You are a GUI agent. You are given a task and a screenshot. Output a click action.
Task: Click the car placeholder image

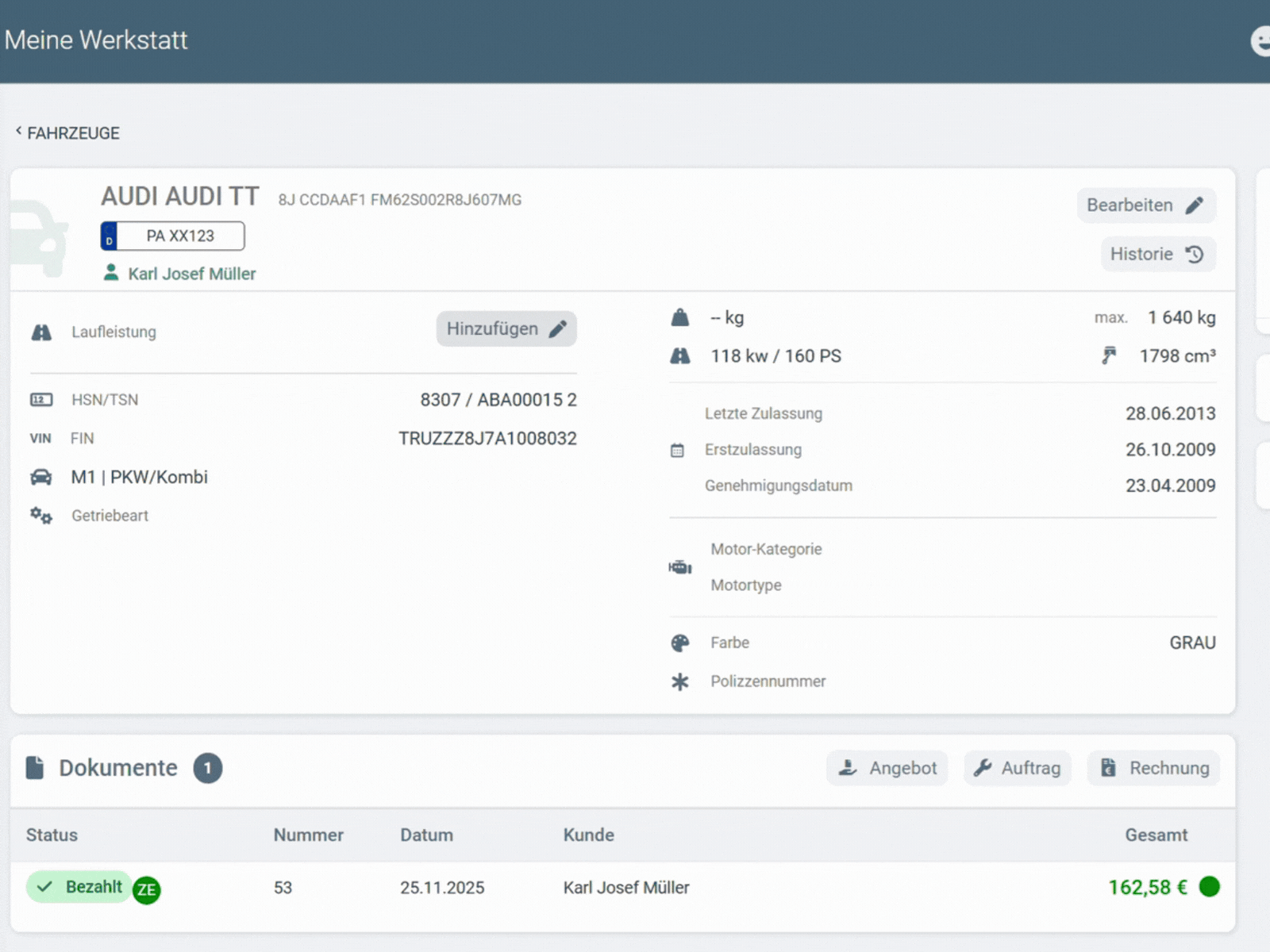click(x=40, y=238)
